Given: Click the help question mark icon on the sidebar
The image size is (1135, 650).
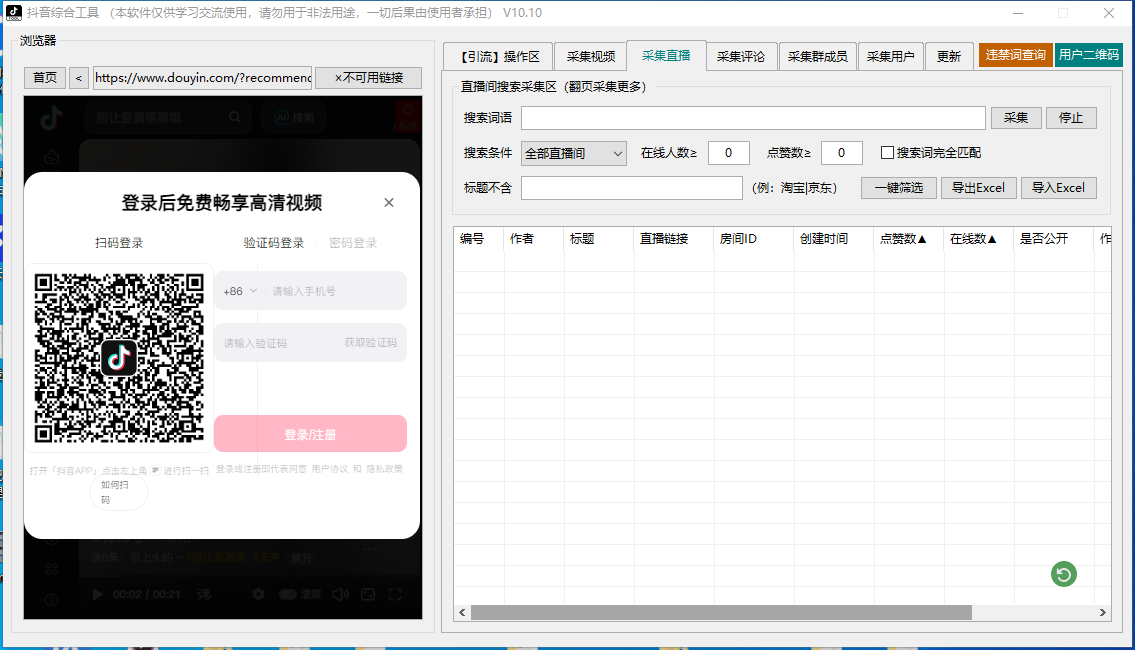Looking at the screenshot, I should pyautogui.click(x=51, y=598).
